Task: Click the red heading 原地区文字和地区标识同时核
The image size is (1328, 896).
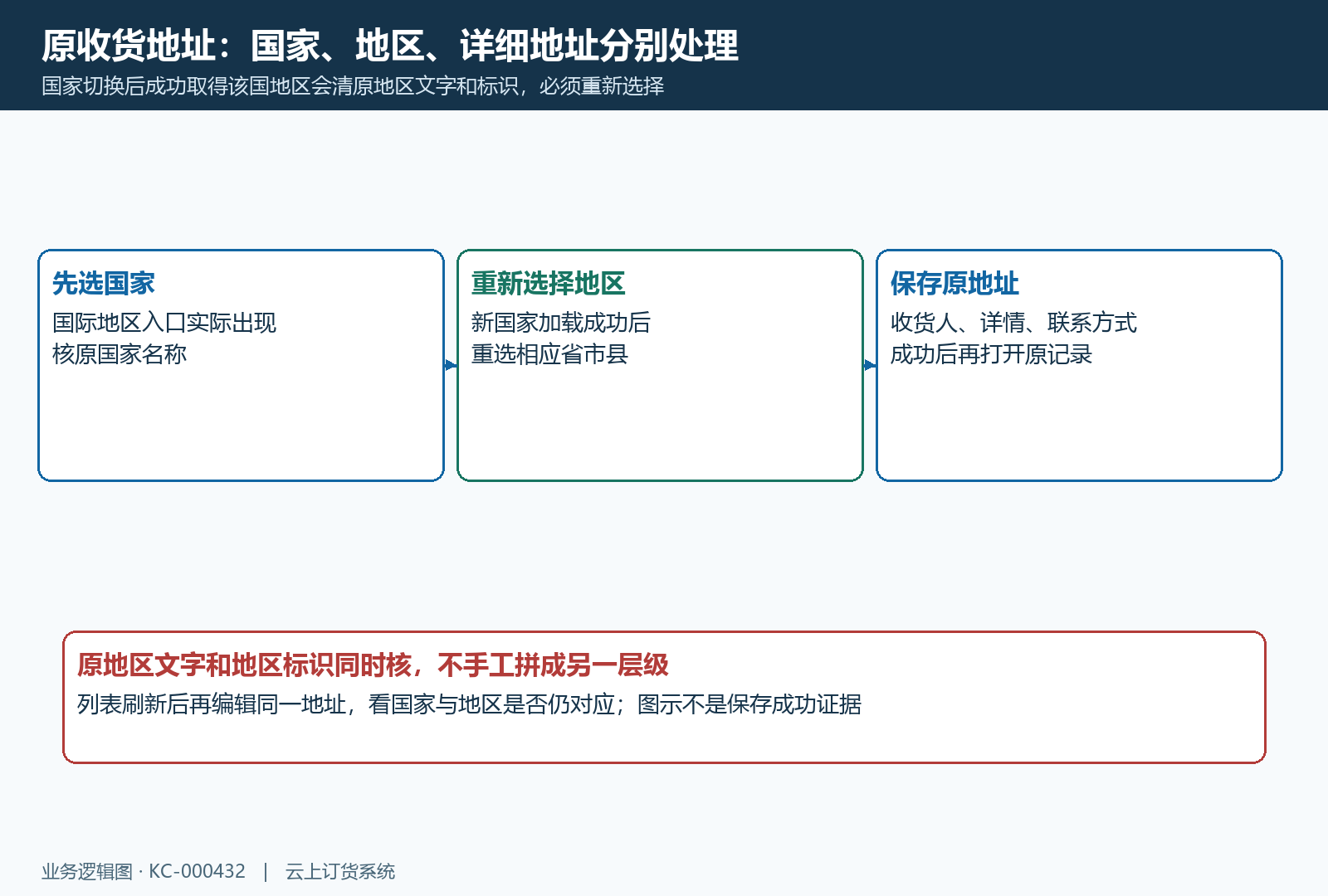Action: click(x=373, y=665)
